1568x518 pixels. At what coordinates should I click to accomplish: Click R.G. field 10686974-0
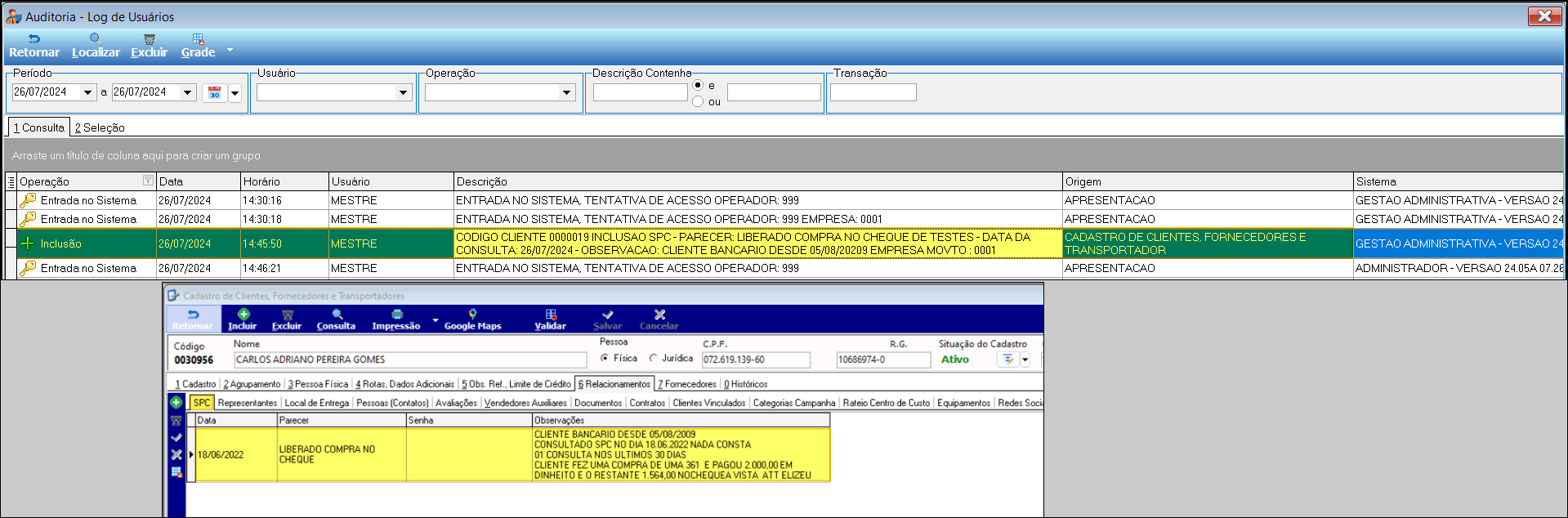[883, 359]
